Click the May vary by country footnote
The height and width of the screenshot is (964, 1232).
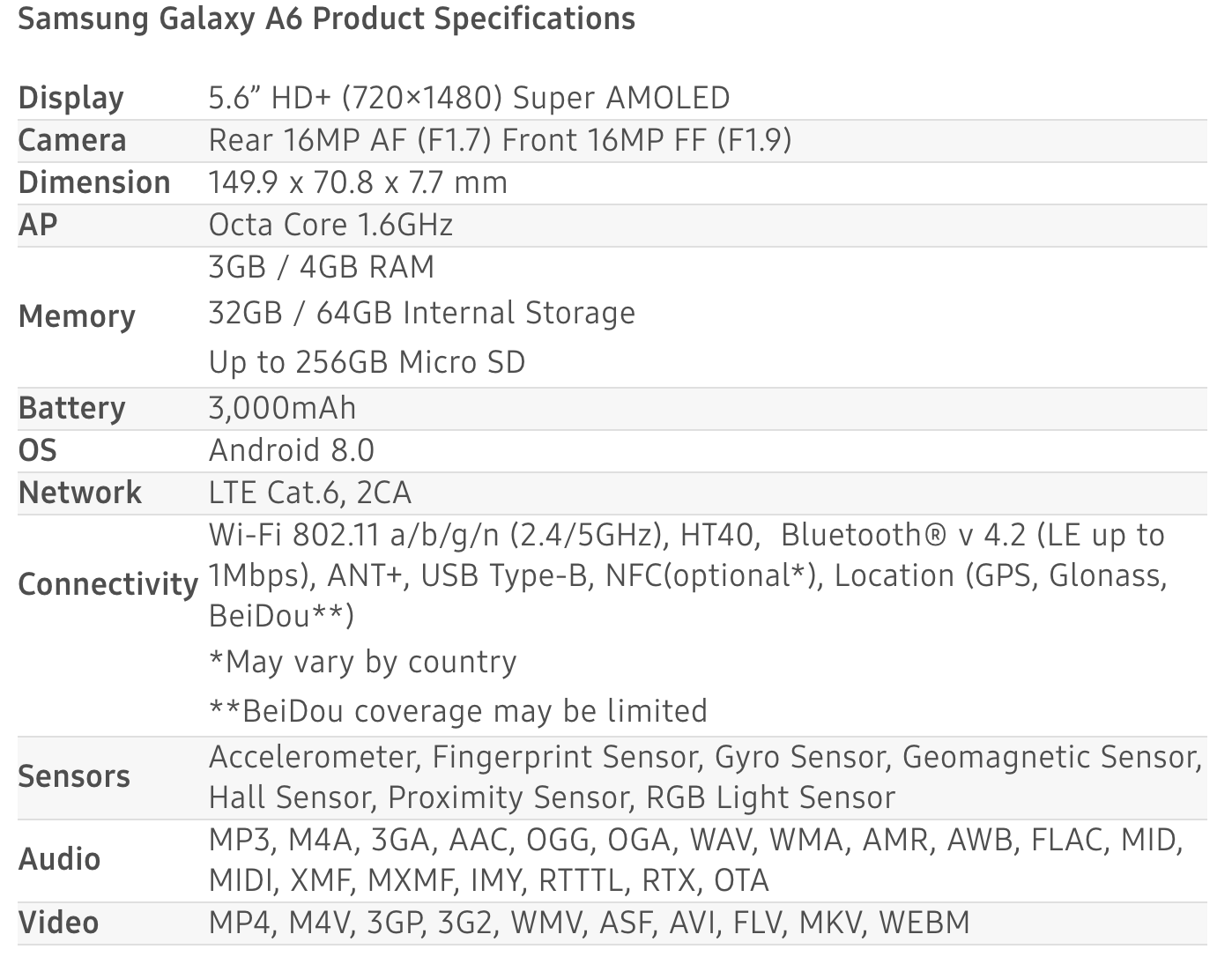click(363, 662)
